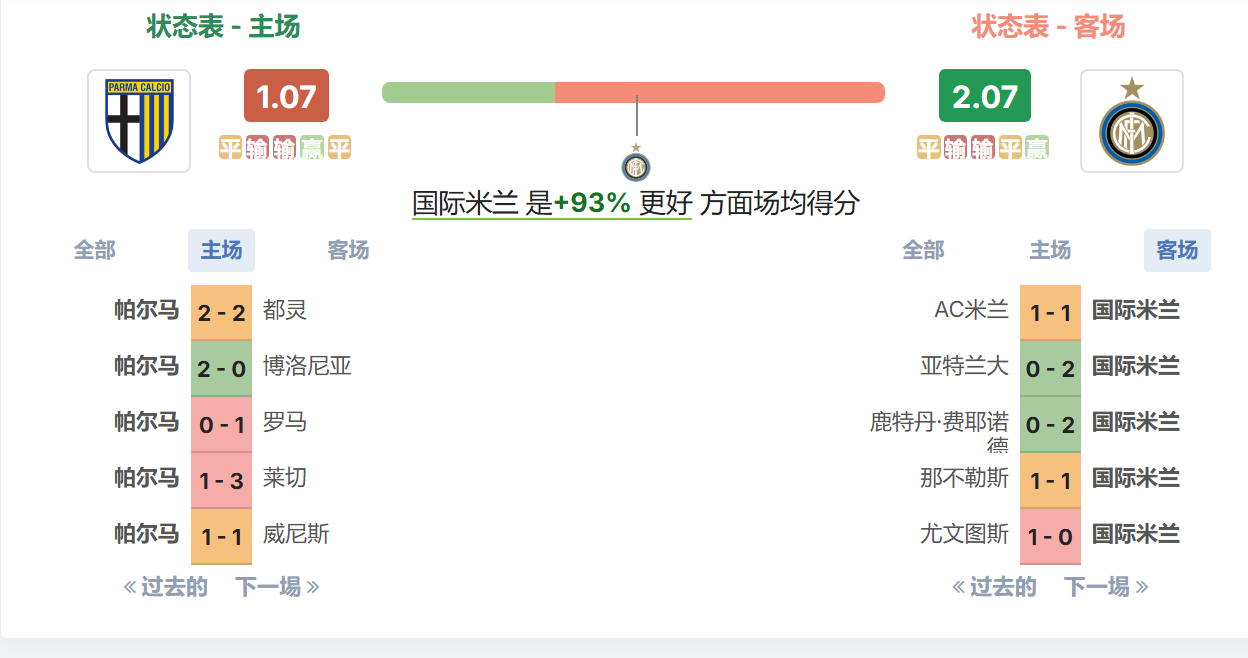Open 过去的 link under Parma matches

[x=165, y=587]
